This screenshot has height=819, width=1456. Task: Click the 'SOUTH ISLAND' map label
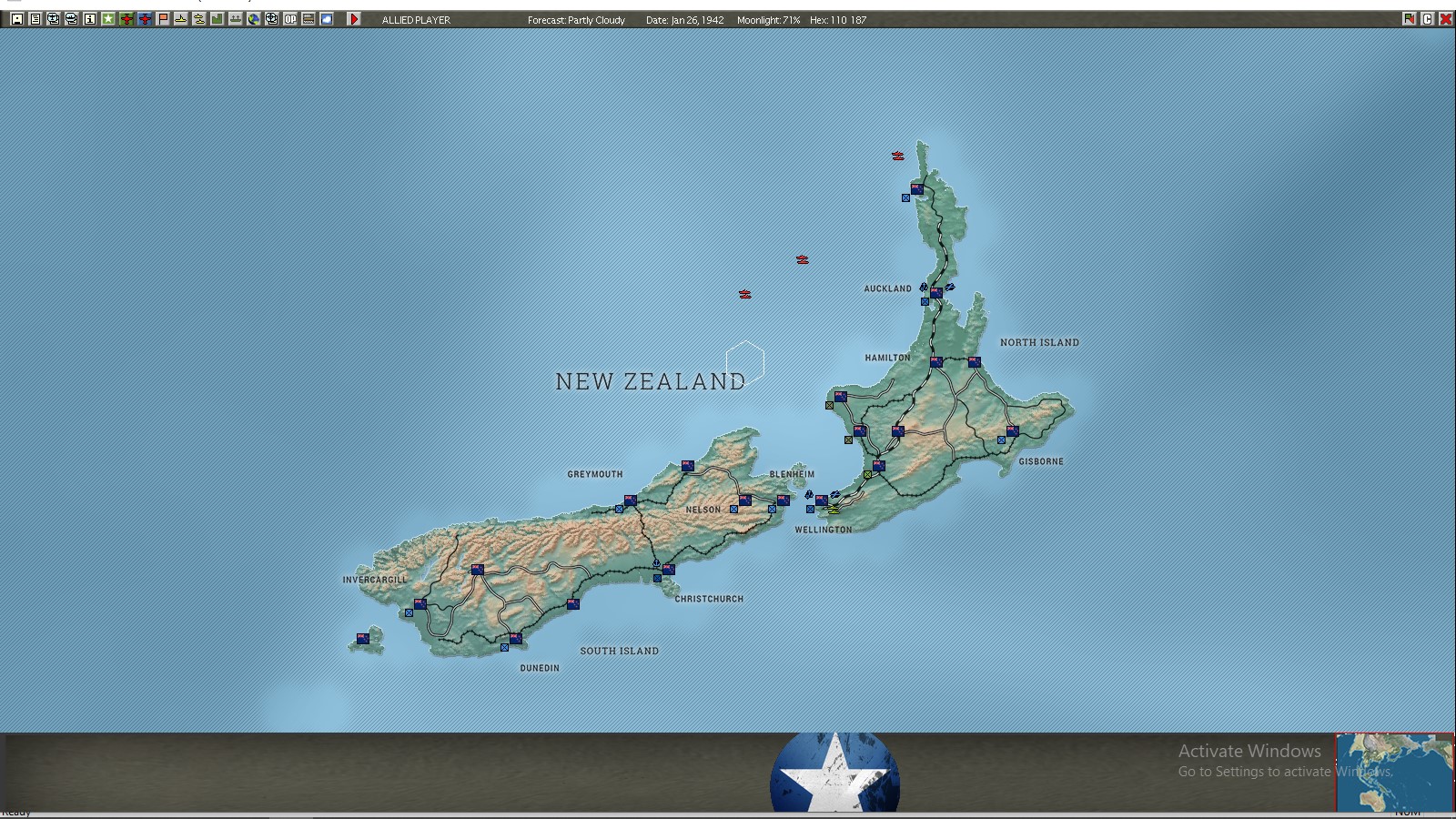tap(620, 651)
